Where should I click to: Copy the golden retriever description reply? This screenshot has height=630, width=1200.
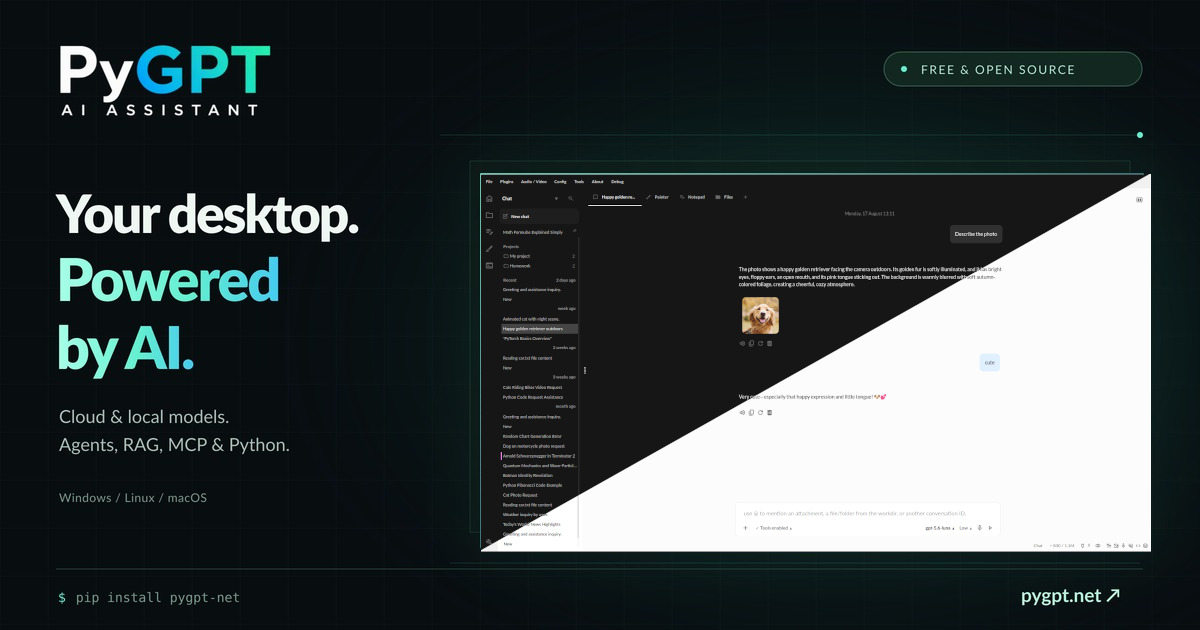751,343
